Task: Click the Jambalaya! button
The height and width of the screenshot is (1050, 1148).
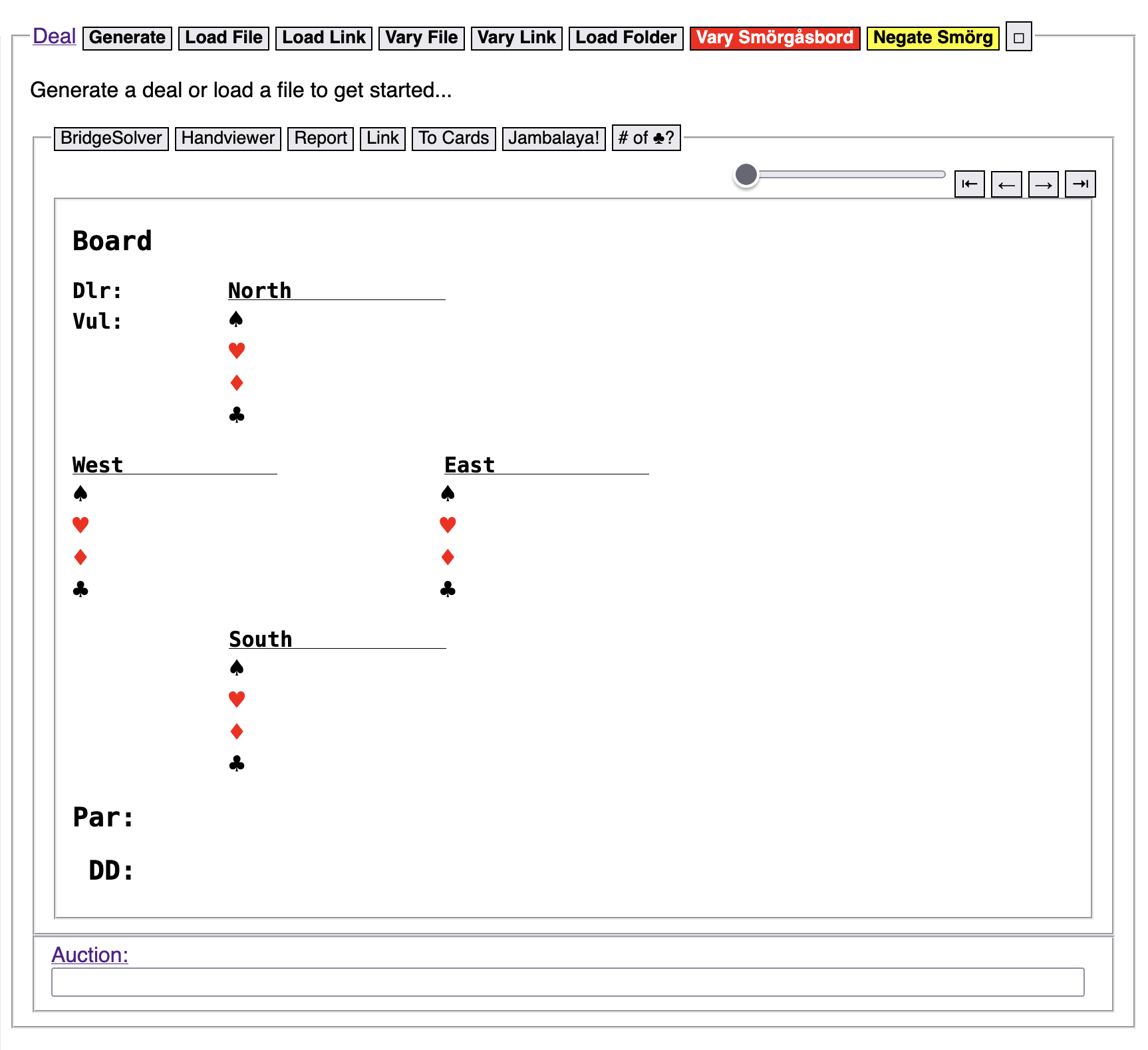Action: click(x=553, y=138)
